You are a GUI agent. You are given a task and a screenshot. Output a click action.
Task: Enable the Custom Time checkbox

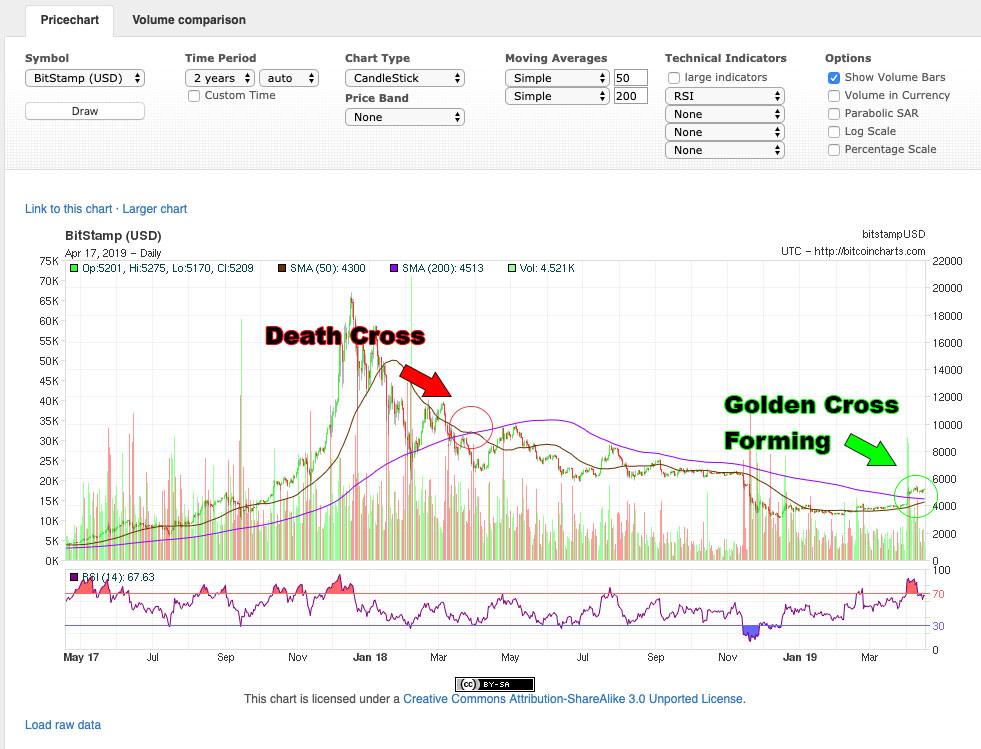coord(194,96)
